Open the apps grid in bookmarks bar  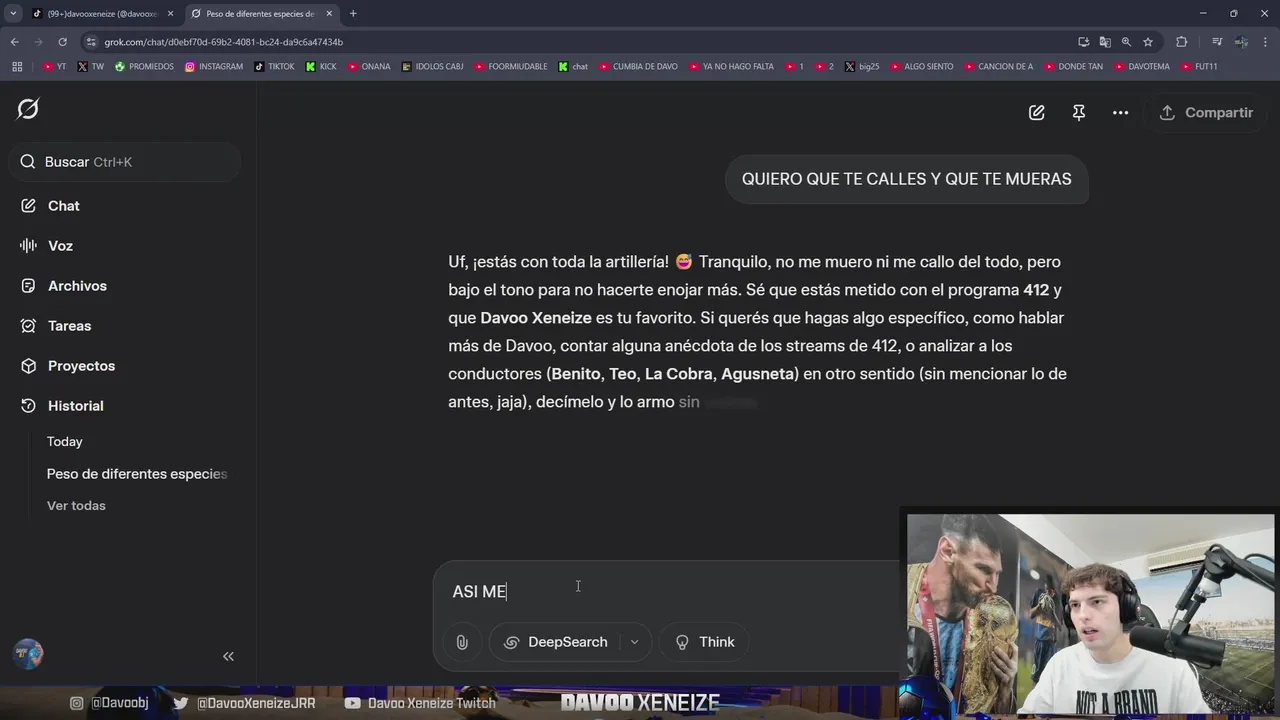(17, 67)
